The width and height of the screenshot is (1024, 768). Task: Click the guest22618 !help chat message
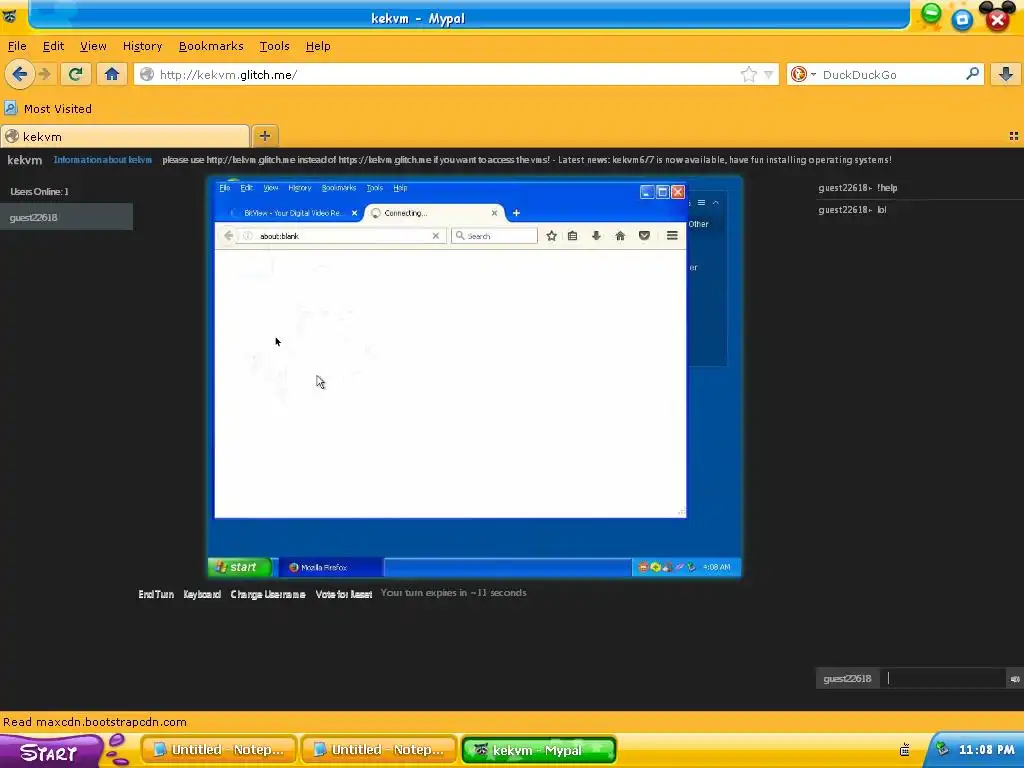pyautogui.click(x=857, y=188)
